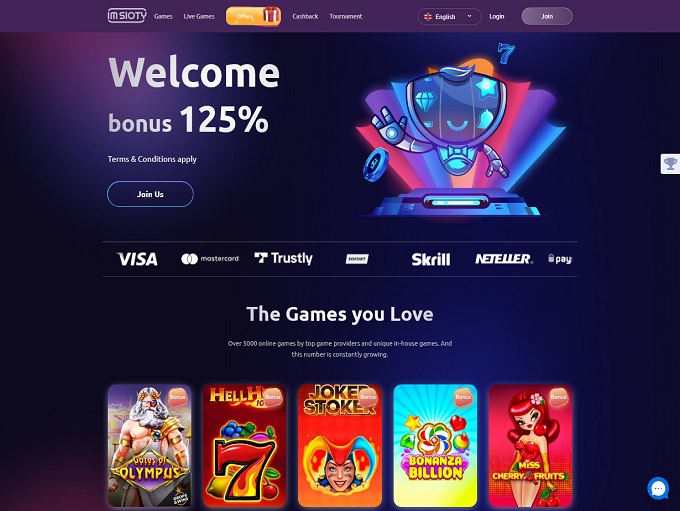Click the Neteller payment logo
The height and width of the screenshot is (511, 680).
(x=504, y=259)
